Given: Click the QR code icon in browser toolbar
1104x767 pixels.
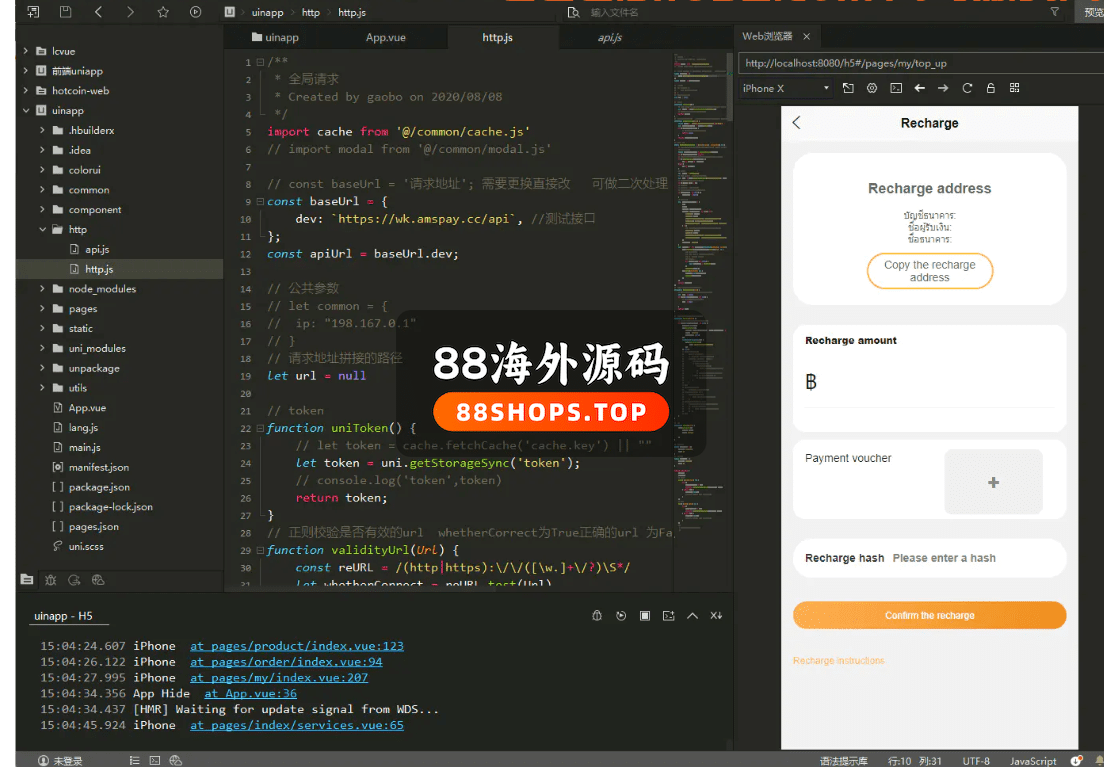Looking at the screenshot, I should click(1014, 88).
